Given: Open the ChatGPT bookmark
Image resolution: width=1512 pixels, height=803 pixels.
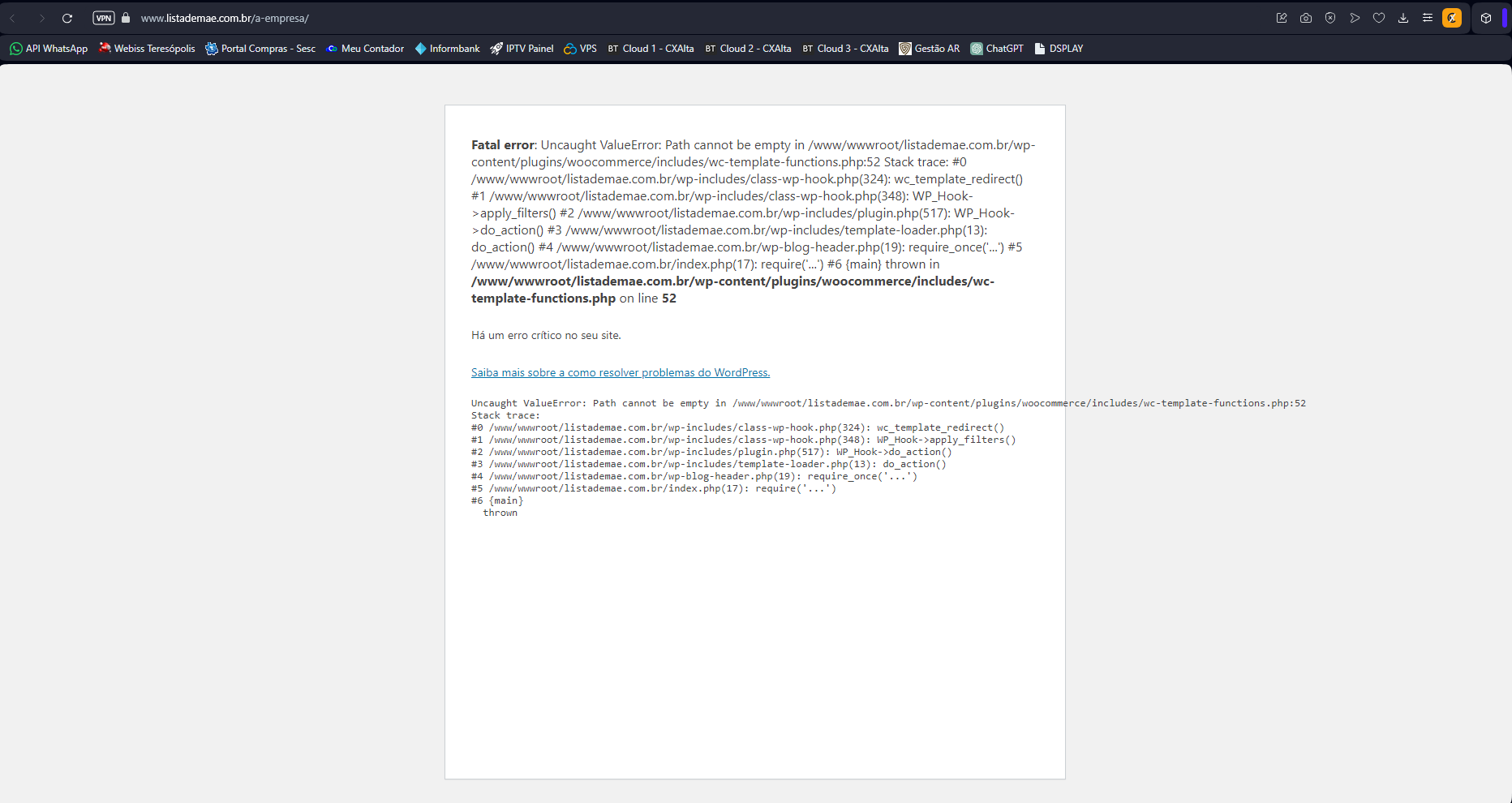Looking at the screenshot, I should click(997, 49).
